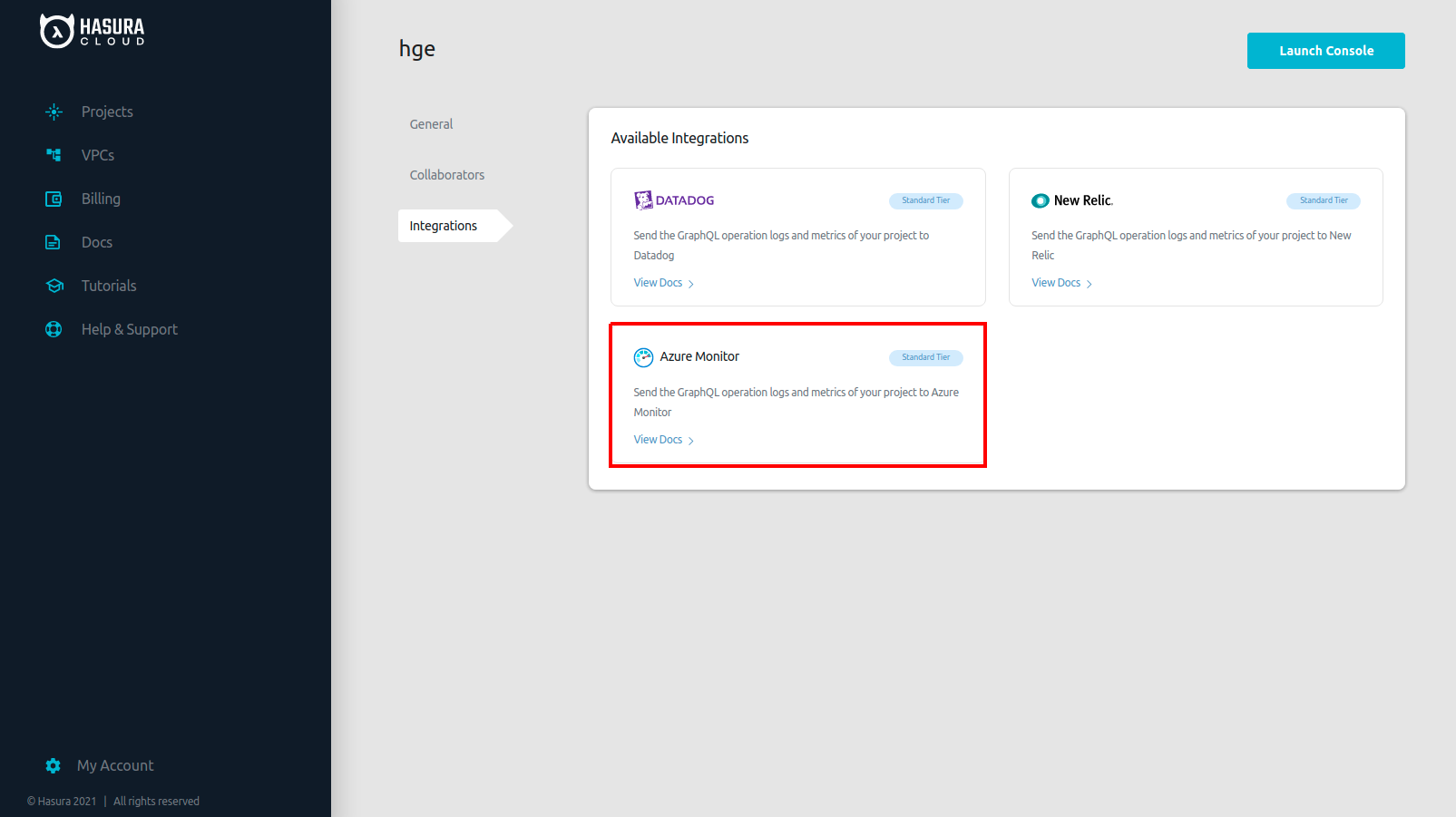
Task: Click the Projects sidebar icon
Action: pyautogui.click(x=54, y=112)
